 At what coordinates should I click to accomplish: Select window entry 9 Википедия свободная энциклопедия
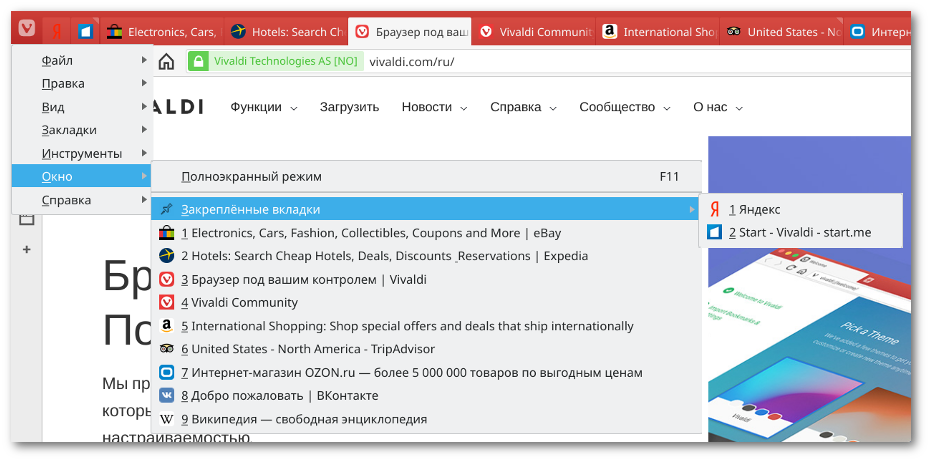(426, 419)
